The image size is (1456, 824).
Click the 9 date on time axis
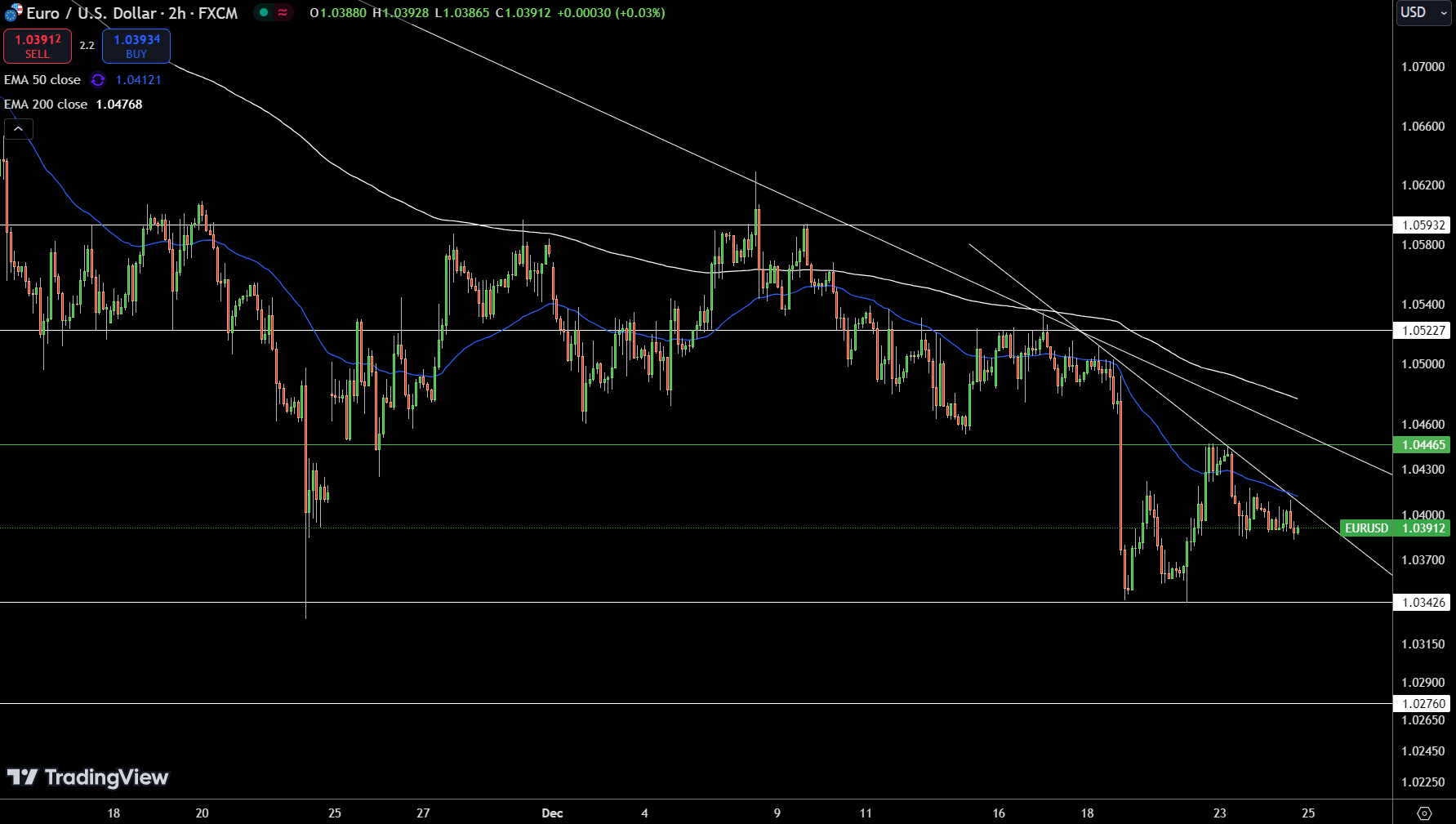777,813
